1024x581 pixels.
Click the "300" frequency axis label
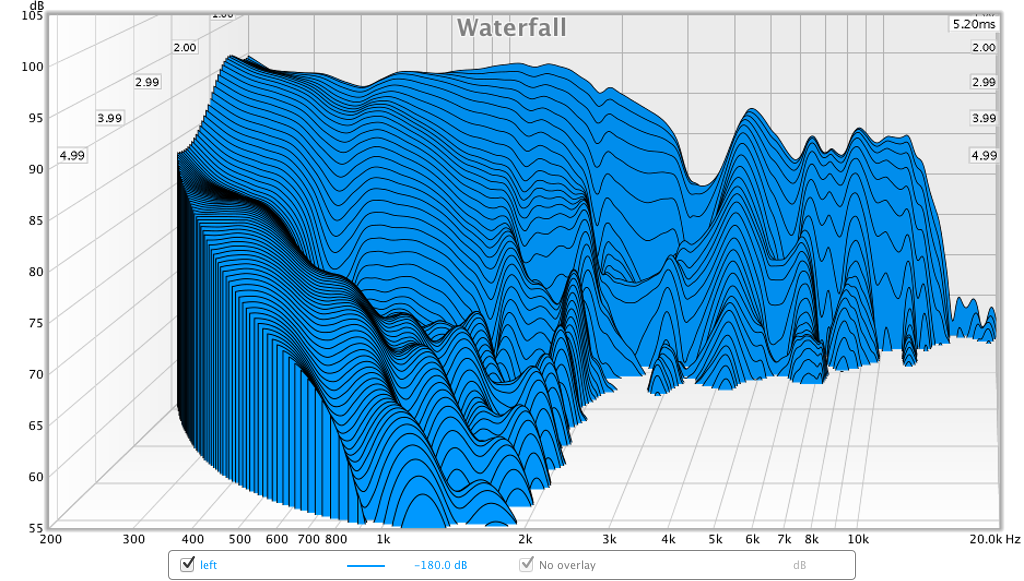tap(134, 539)
